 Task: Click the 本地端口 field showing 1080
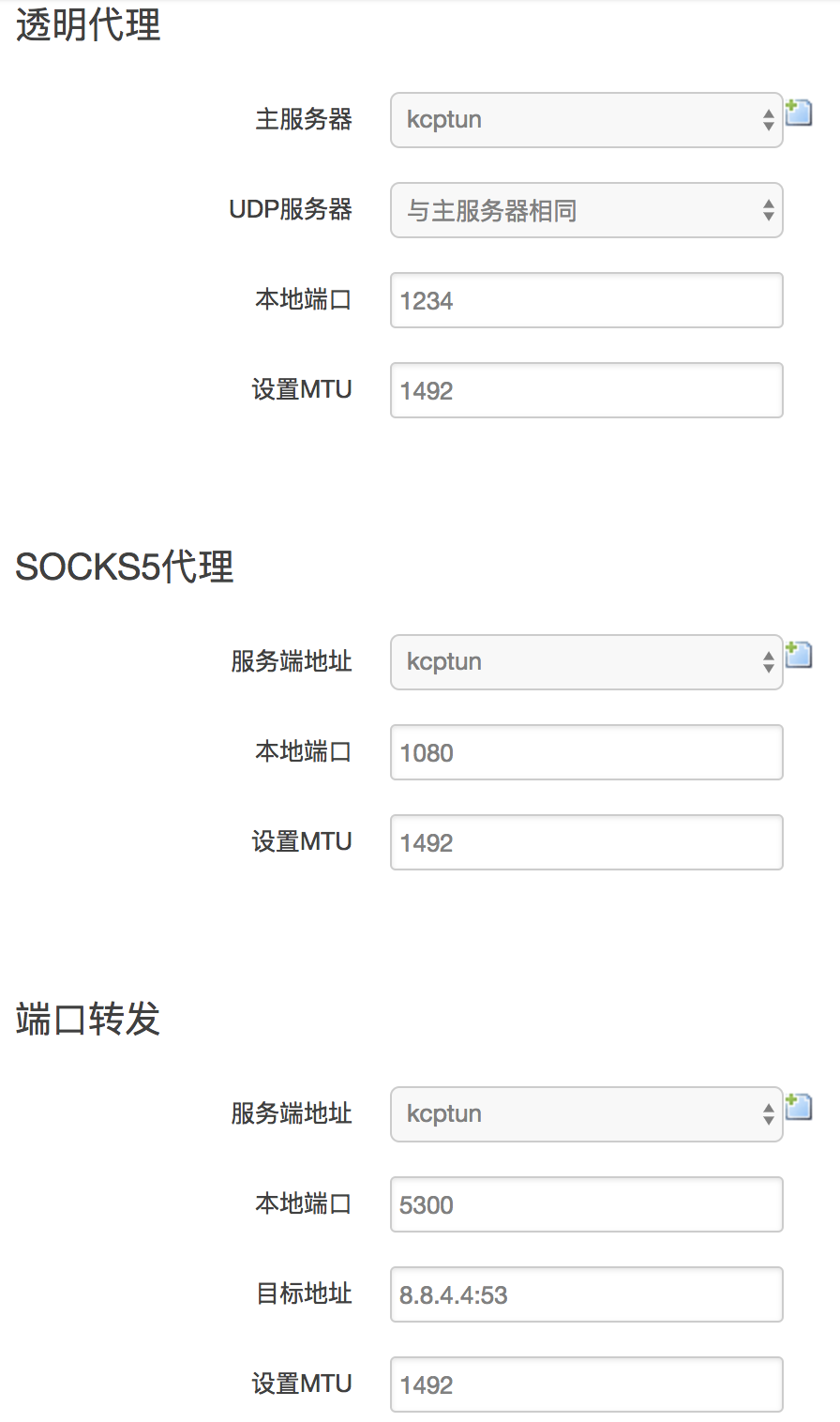[586, 752]
